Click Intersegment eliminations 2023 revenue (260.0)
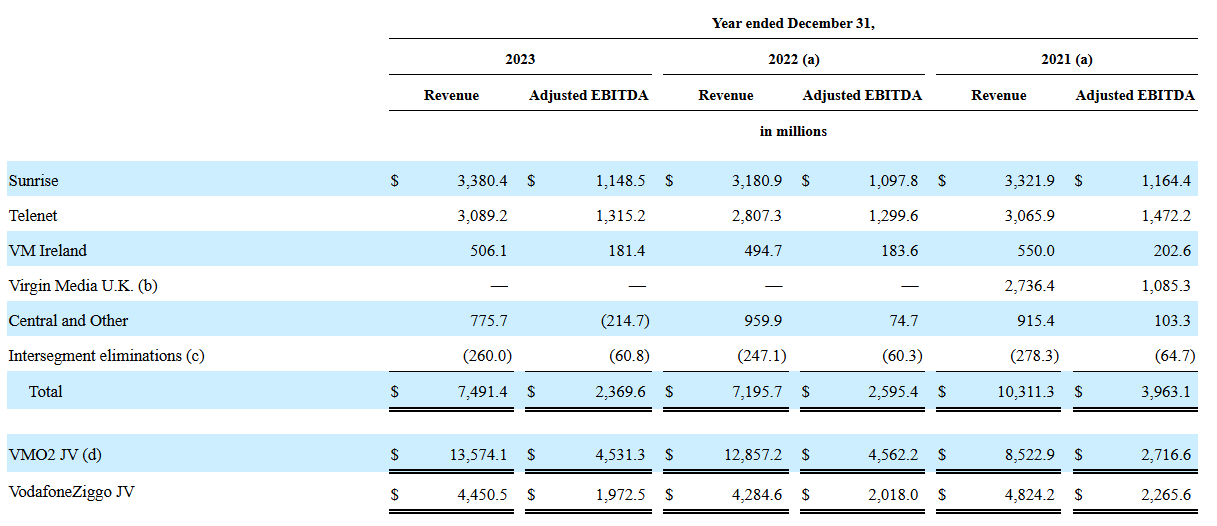Viewport: 1217px width, 526px height. [487, 356]
